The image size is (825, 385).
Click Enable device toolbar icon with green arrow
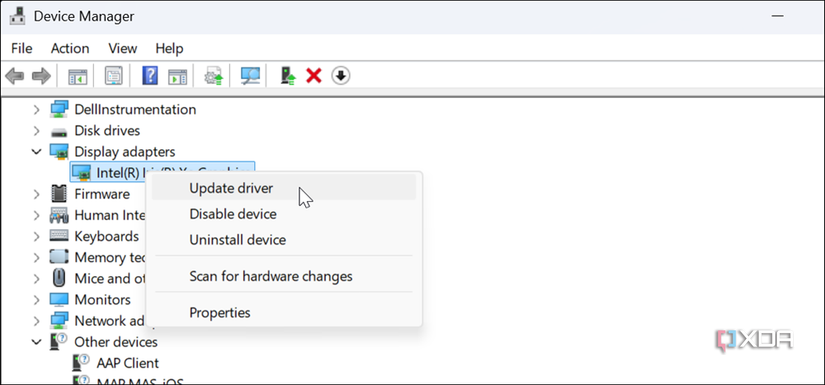[x=288, y=76]
